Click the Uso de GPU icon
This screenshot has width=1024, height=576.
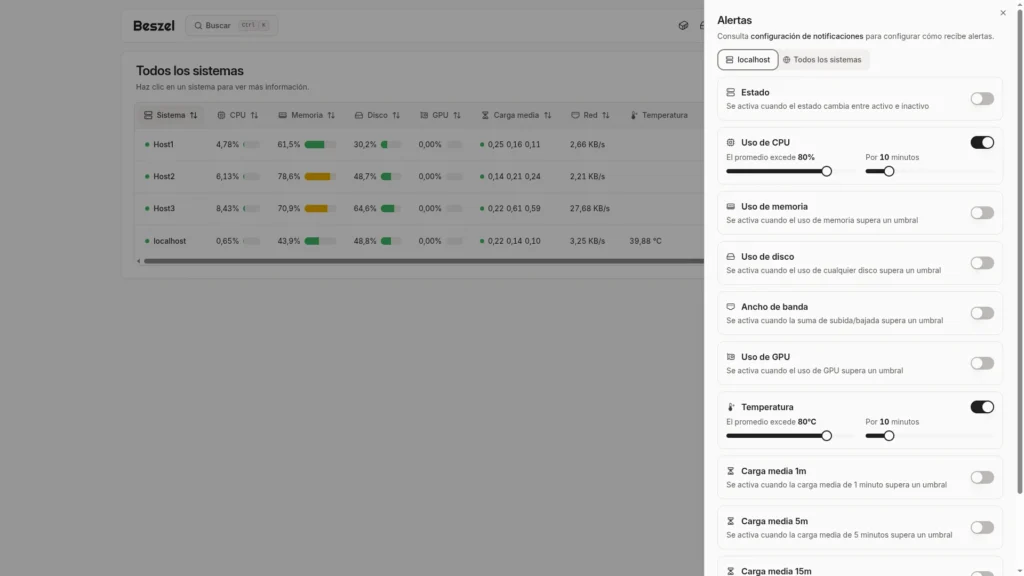click(x=731, y=357)
